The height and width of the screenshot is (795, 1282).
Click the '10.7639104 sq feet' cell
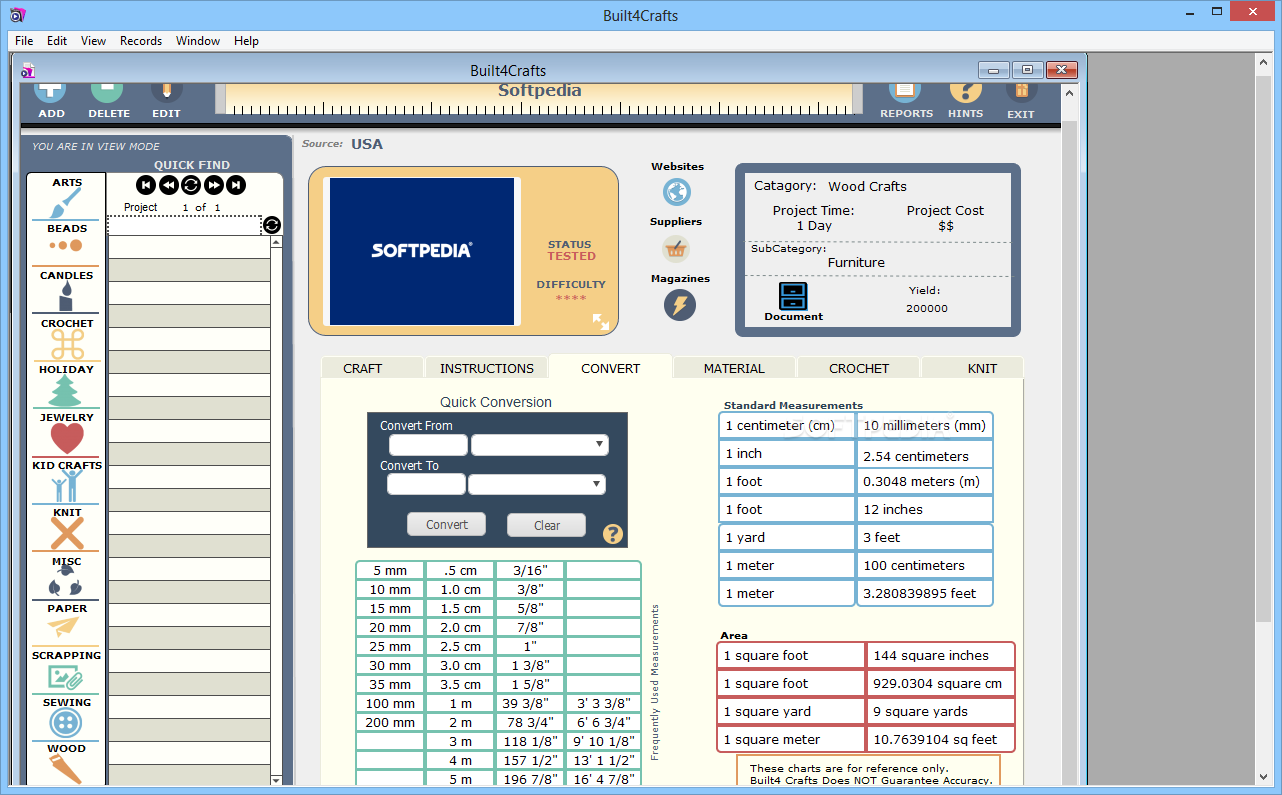pos(941,740)
